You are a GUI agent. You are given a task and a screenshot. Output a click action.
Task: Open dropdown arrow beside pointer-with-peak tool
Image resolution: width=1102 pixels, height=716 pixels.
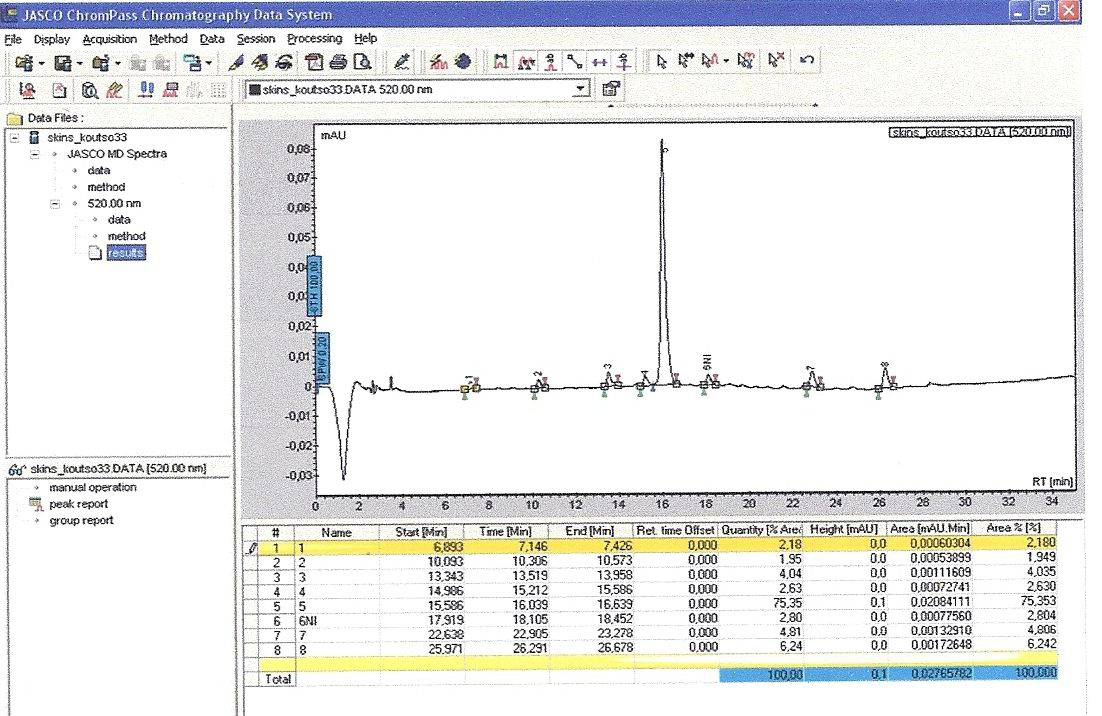[726, 61]
